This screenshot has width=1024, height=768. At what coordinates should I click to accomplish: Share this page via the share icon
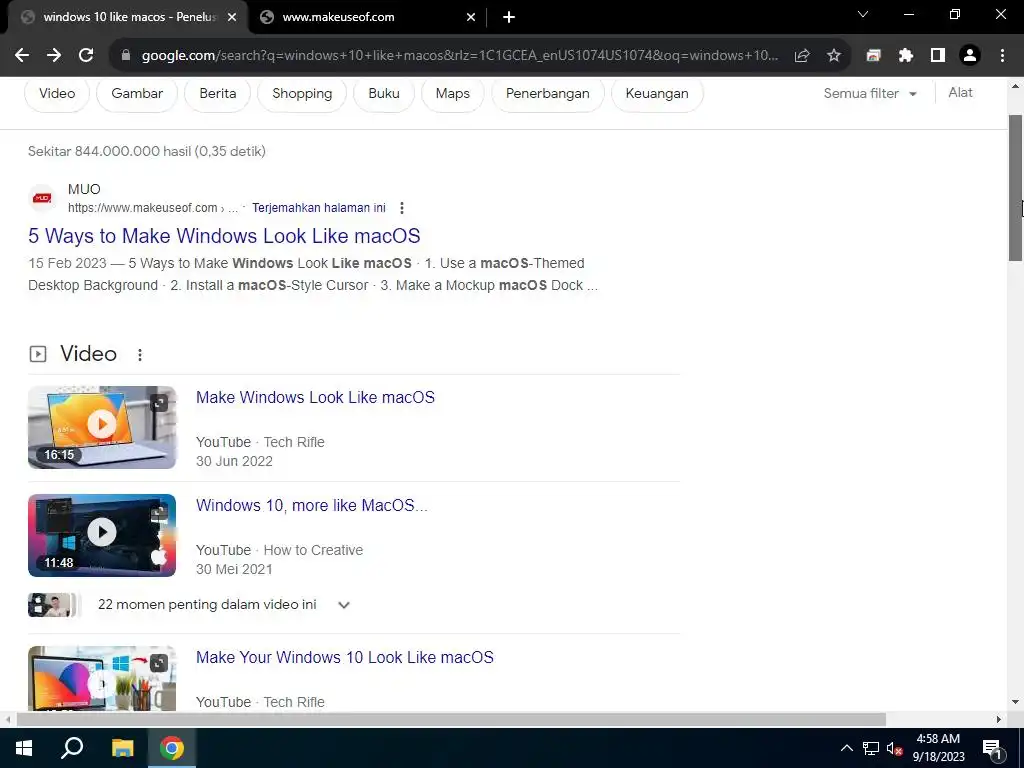802,56
